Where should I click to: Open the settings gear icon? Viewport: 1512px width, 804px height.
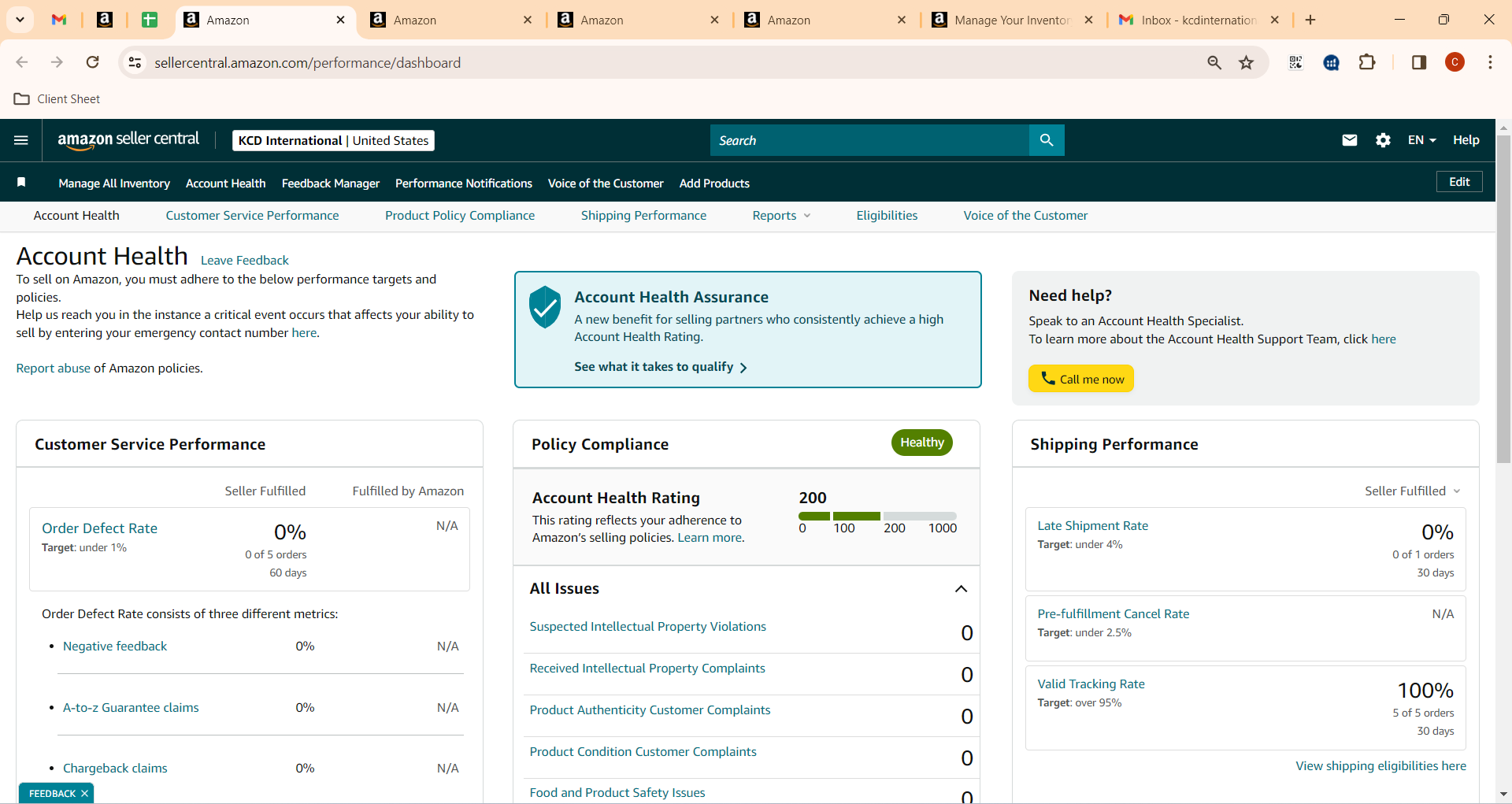(1383, 140)
